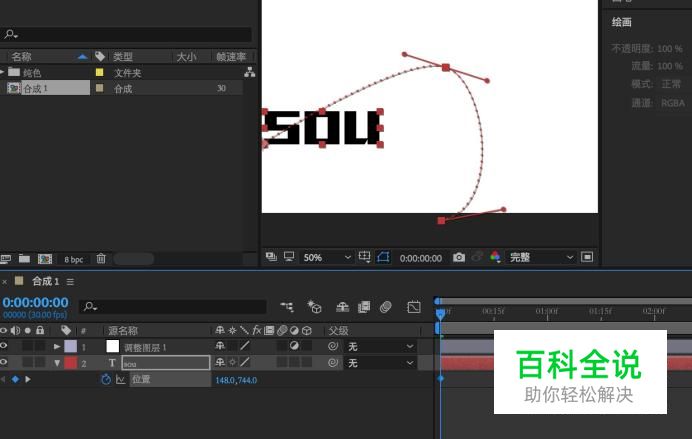Viewport: 692px width, 439px height.
Task: Toggle mask and shape path visibility in viewer
Action: click(383, 257)
